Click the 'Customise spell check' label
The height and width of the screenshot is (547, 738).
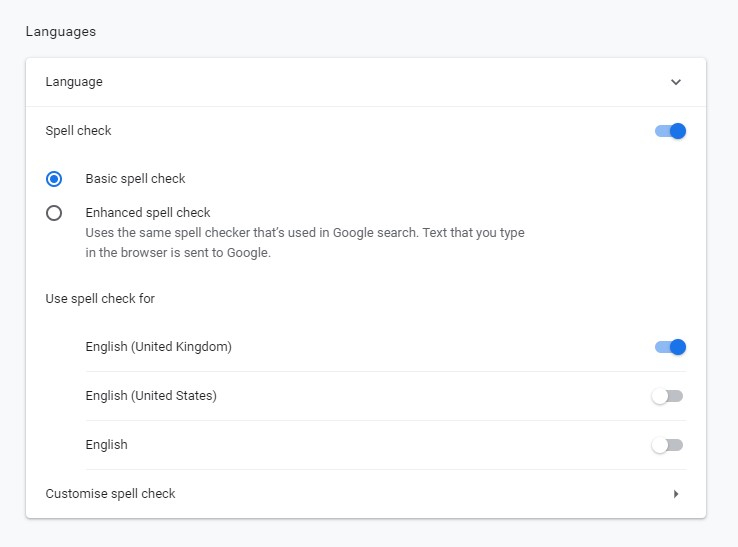[x=110, y=494]
